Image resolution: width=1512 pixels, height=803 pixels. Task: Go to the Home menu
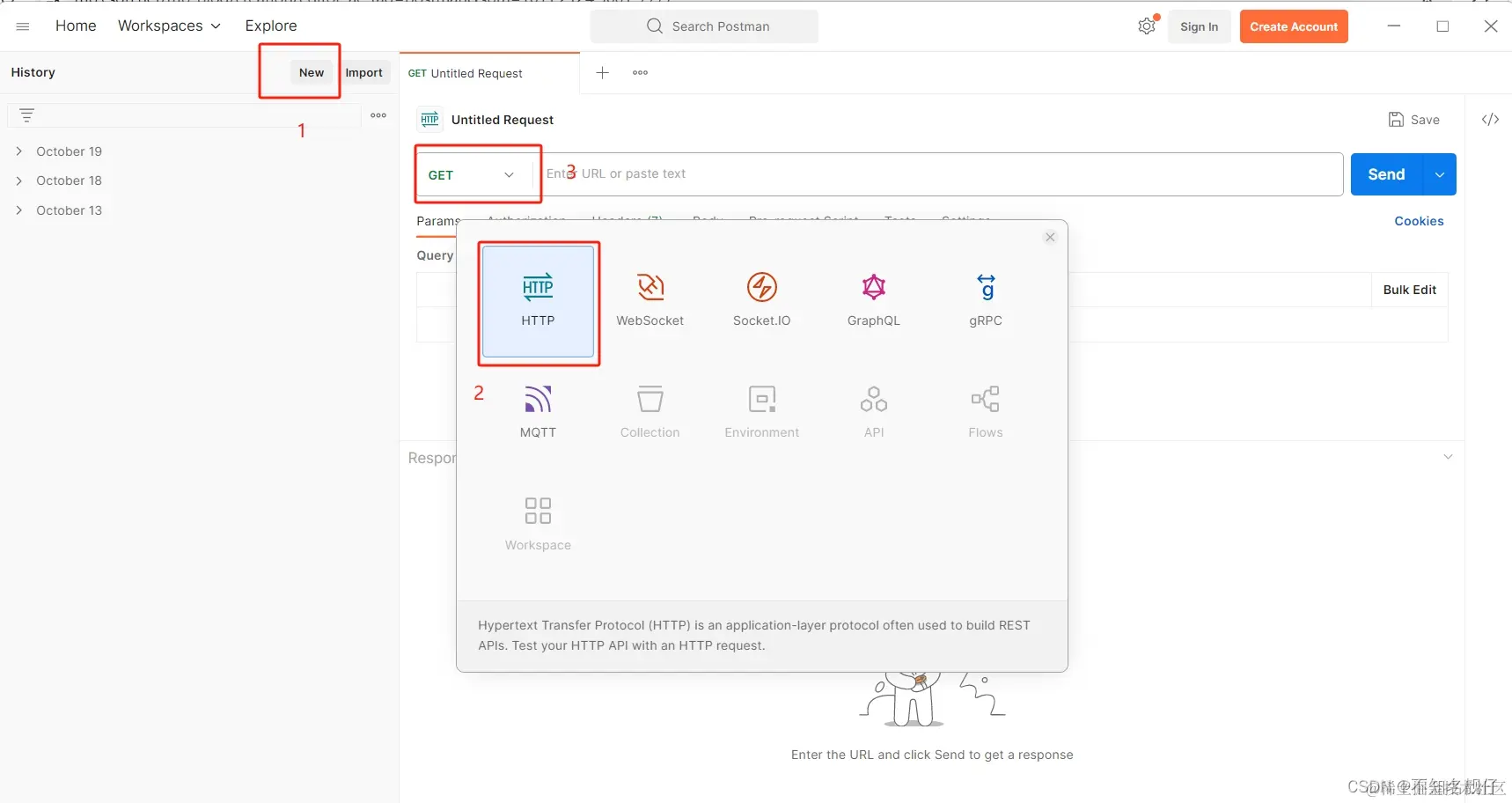point(76,26)
